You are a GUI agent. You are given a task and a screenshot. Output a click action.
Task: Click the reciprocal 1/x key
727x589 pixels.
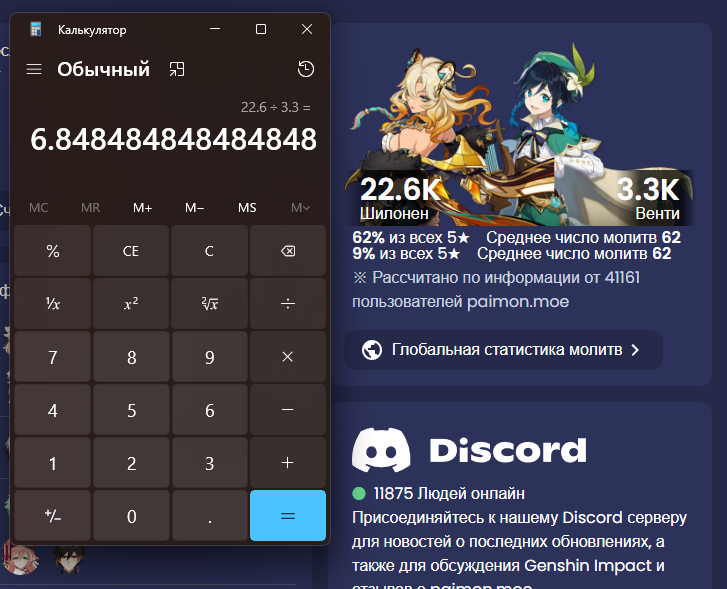[x=52, y=304]
